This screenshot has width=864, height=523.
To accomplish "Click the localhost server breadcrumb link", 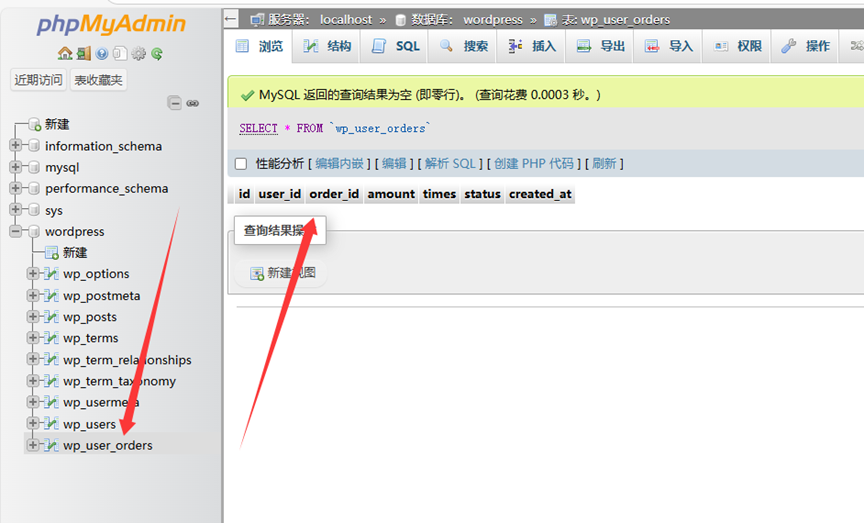I will pyautogui.click(x=346, y=20).
